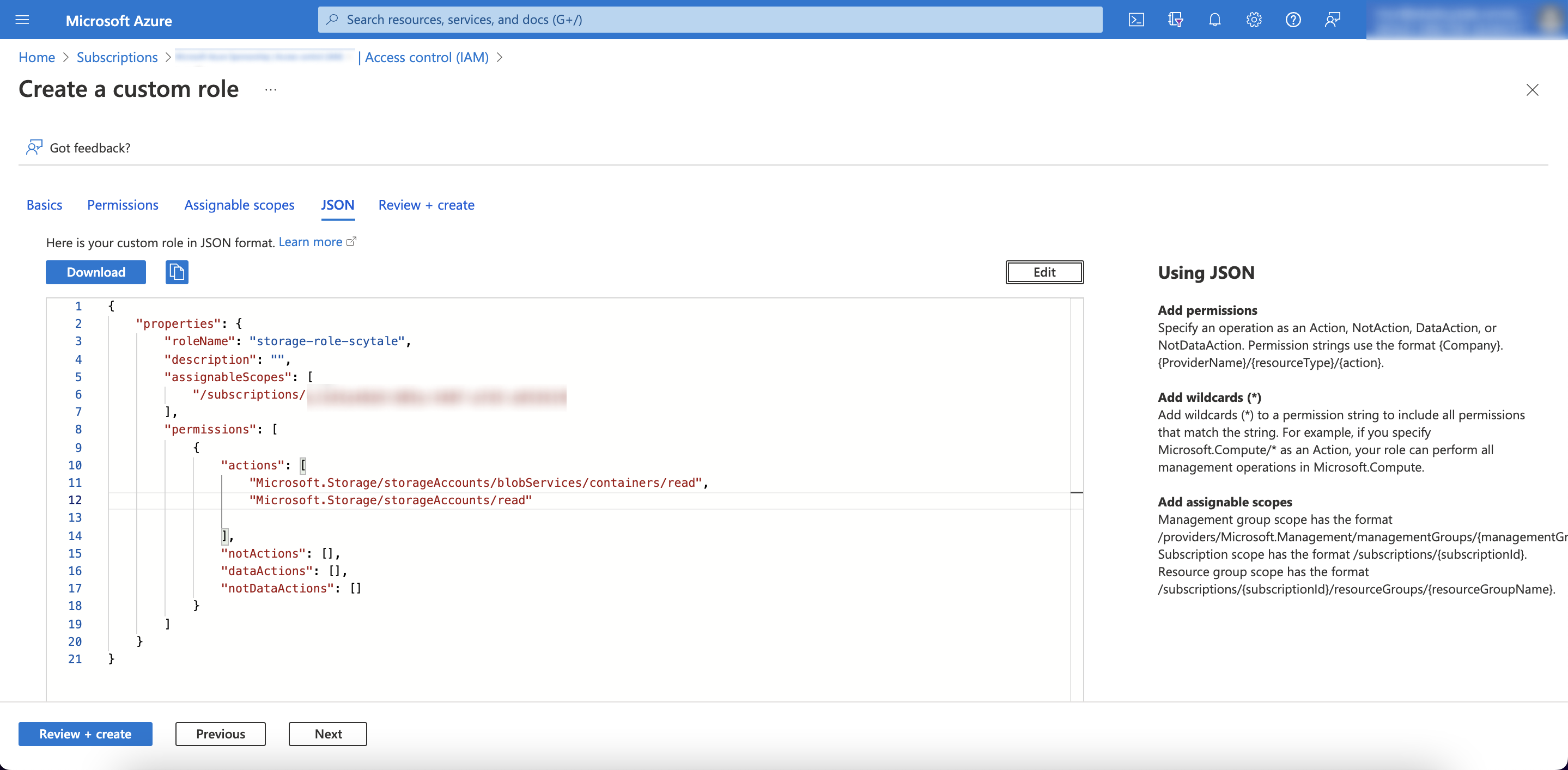Screen dimensions: 1568x770
Task: Switch to the Assignable scopes tab
Action: click(239, 205)
